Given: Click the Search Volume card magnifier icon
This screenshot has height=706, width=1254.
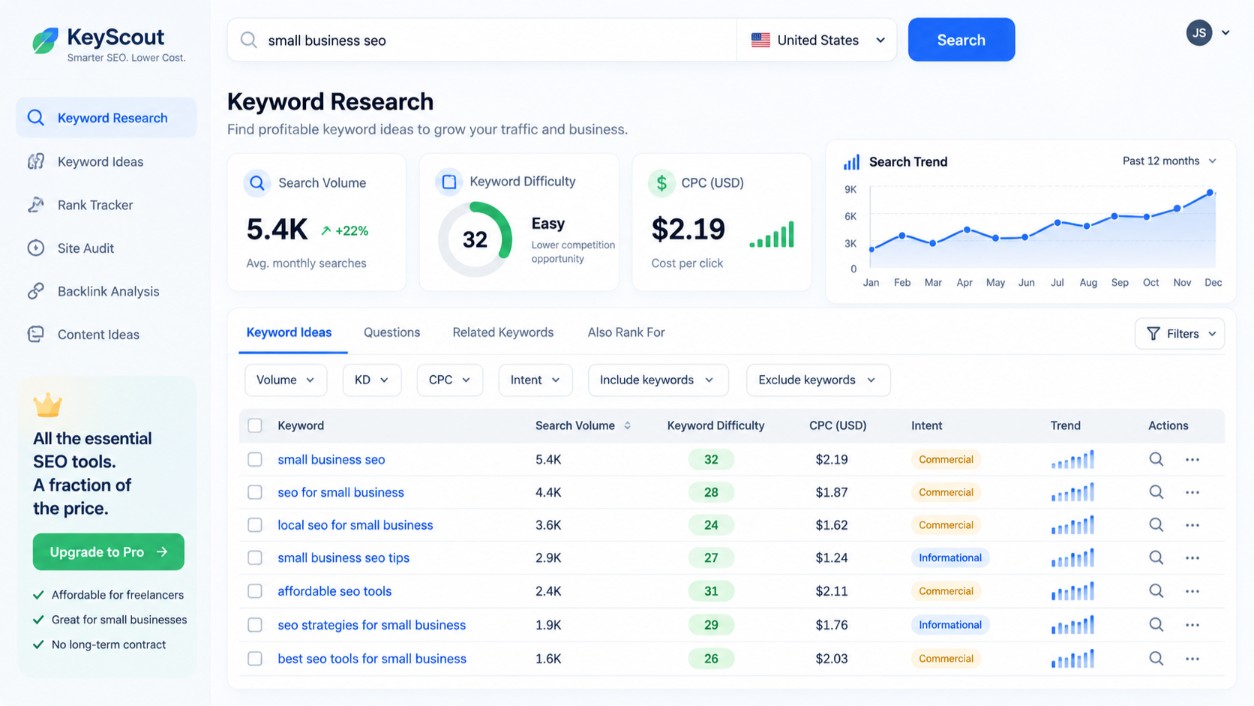Looking at the screenshot, I should (x=257, y=183).
